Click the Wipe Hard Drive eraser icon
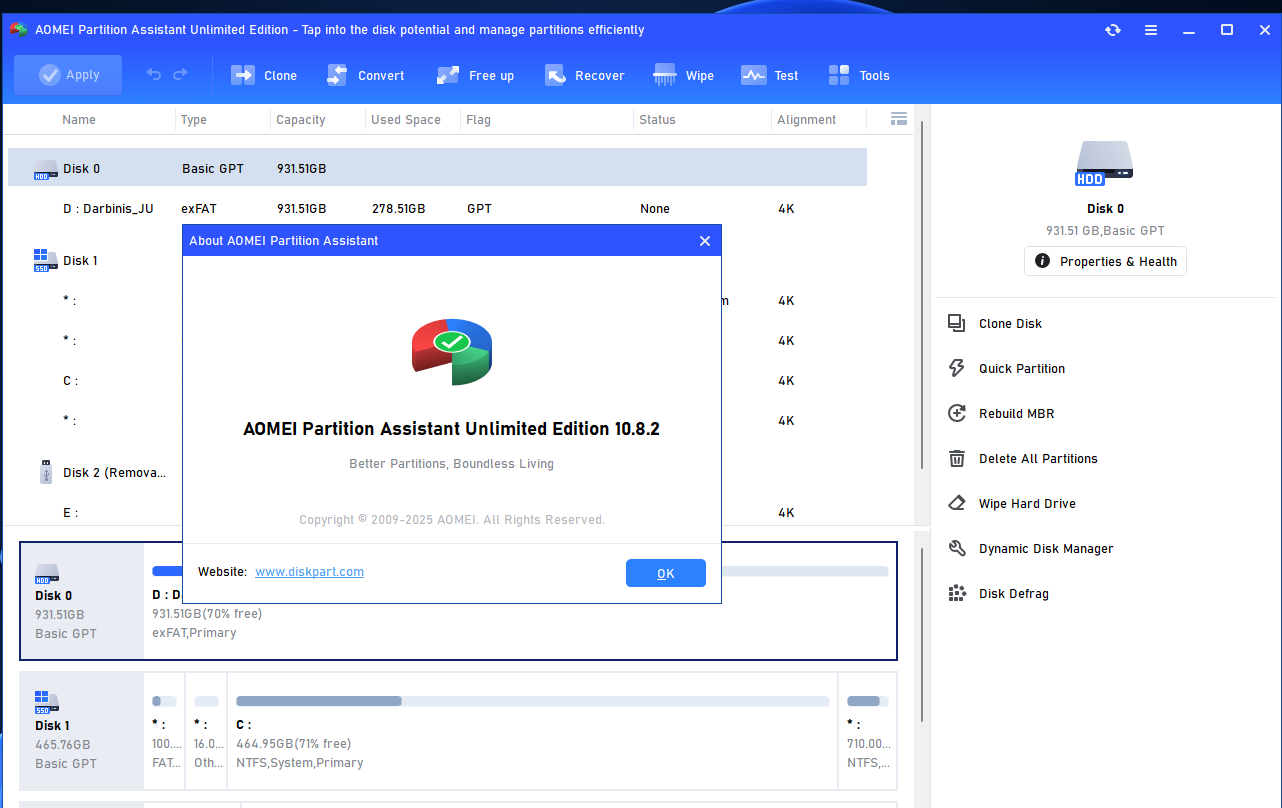1282x808 pixels. 957,504
